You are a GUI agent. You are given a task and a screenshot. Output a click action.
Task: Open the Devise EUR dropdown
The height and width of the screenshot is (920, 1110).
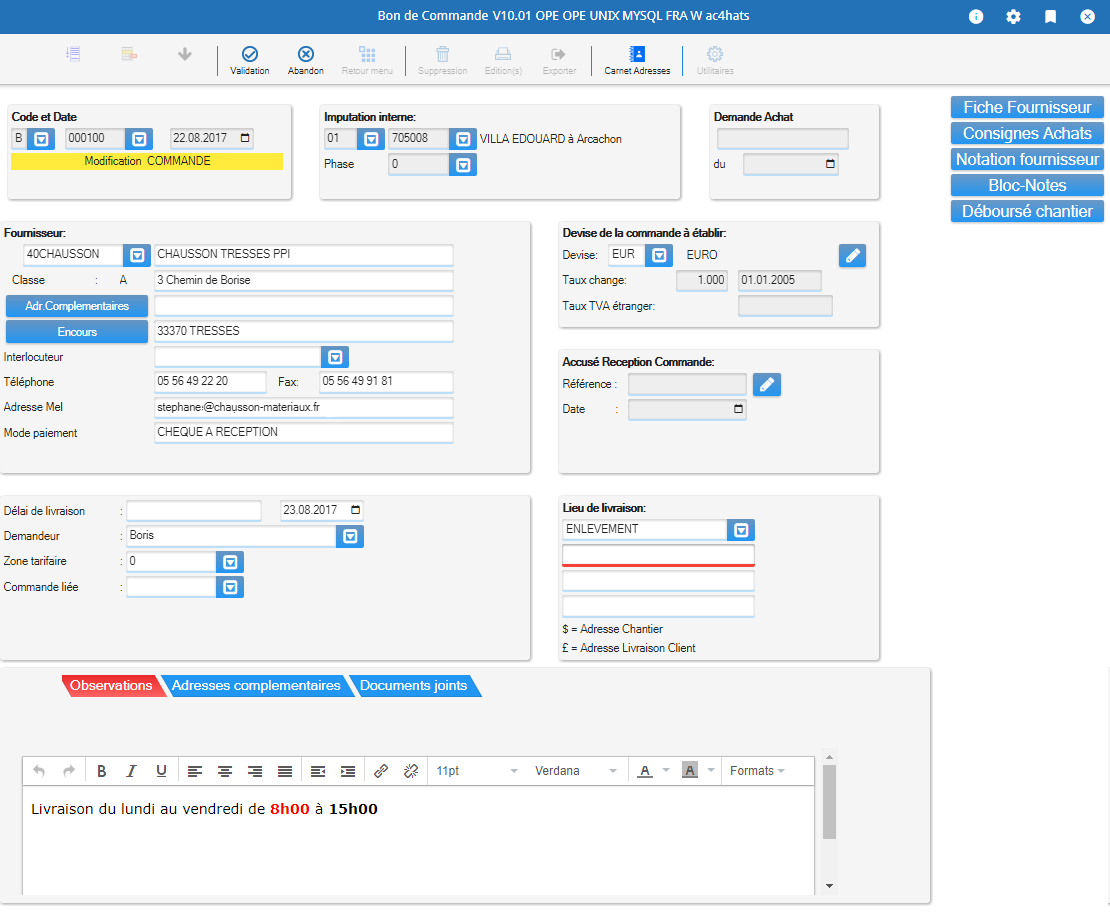pos(658,255)
